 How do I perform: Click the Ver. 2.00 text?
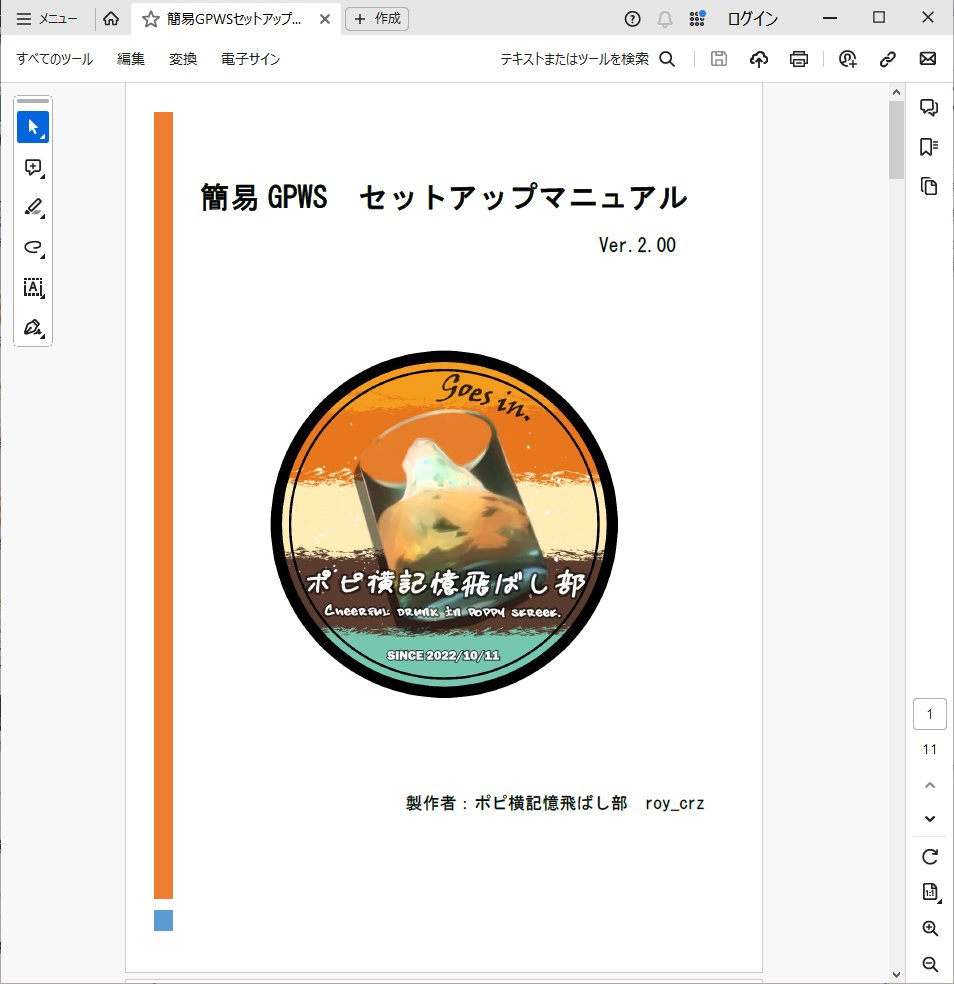click(637, 245)
